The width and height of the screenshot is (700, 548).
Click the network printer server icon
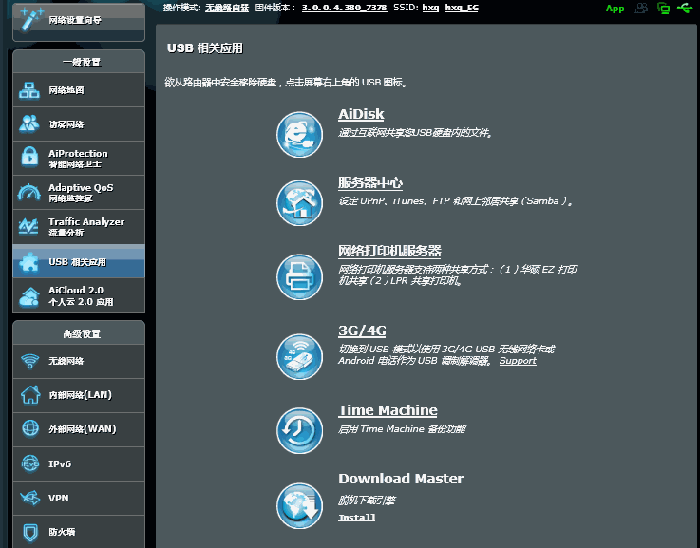coord(299,277)
